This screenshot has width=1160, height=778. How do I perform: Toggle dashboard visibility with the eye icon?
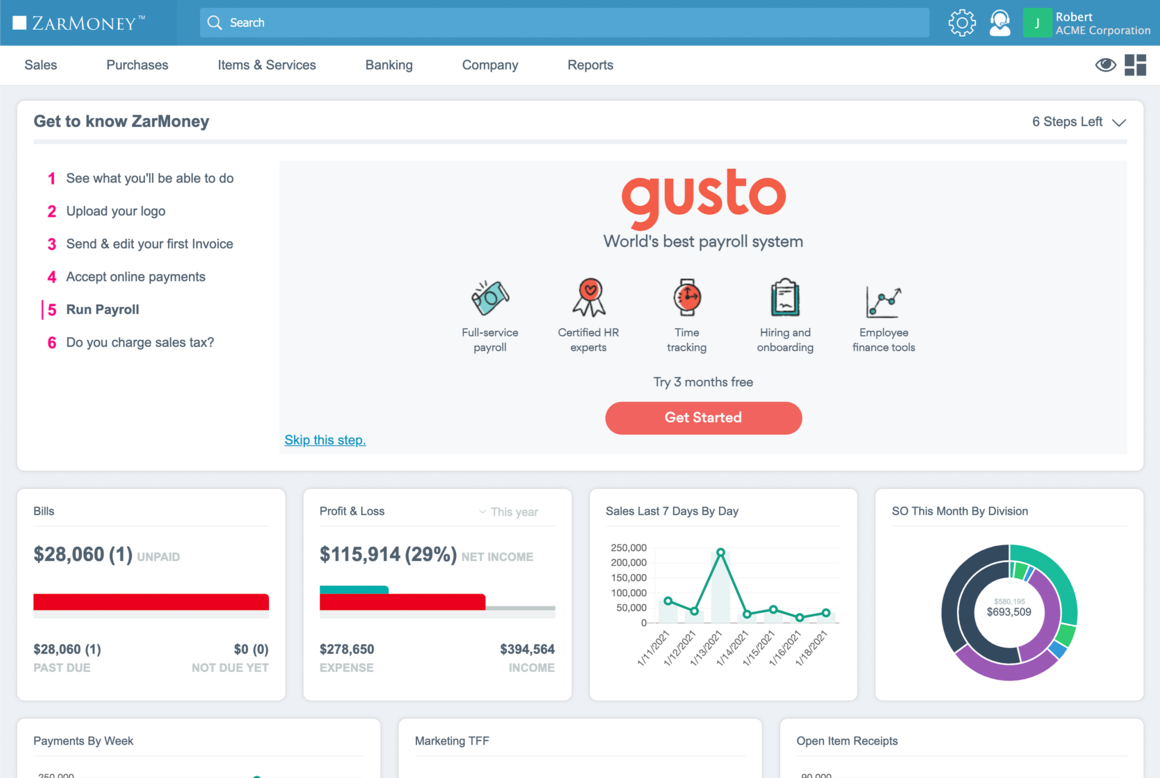click(x=1105, y=65)
